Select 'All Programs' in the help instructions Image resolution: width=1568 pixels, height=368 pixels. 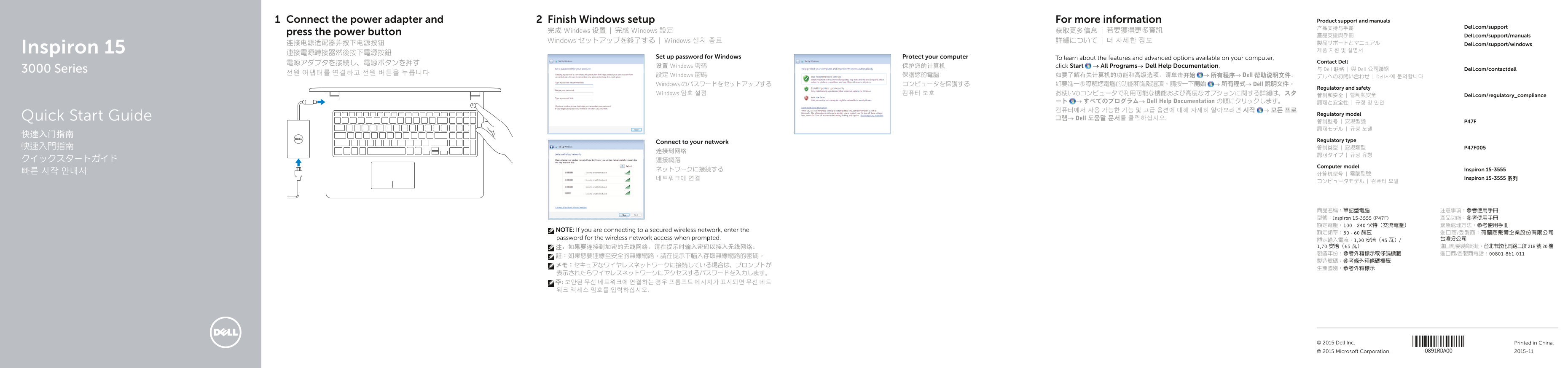[x=1119, y=66]
